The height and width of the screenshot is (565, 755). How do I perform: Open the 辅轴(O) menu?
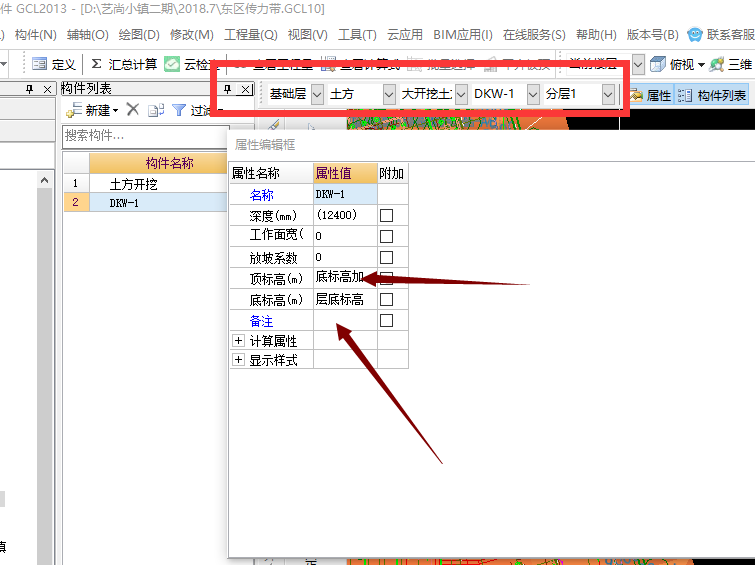(88, 35)
